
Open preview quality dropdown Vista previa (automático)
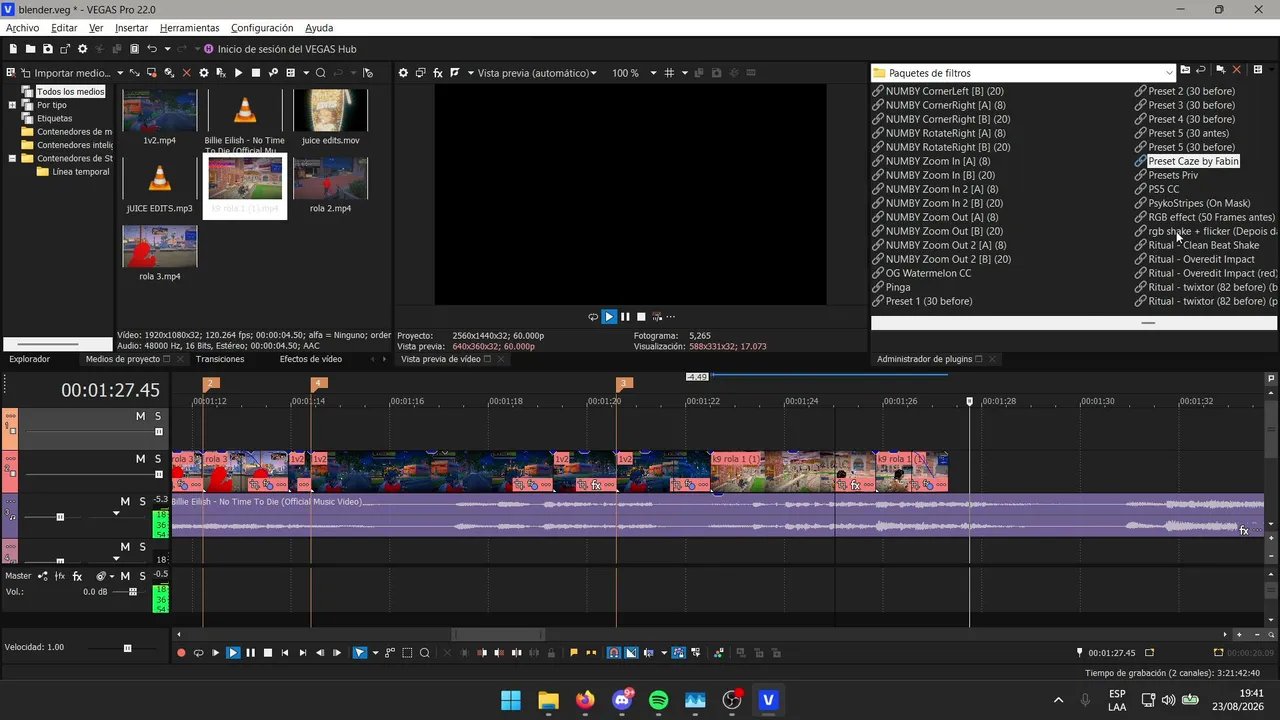(537, 73)
